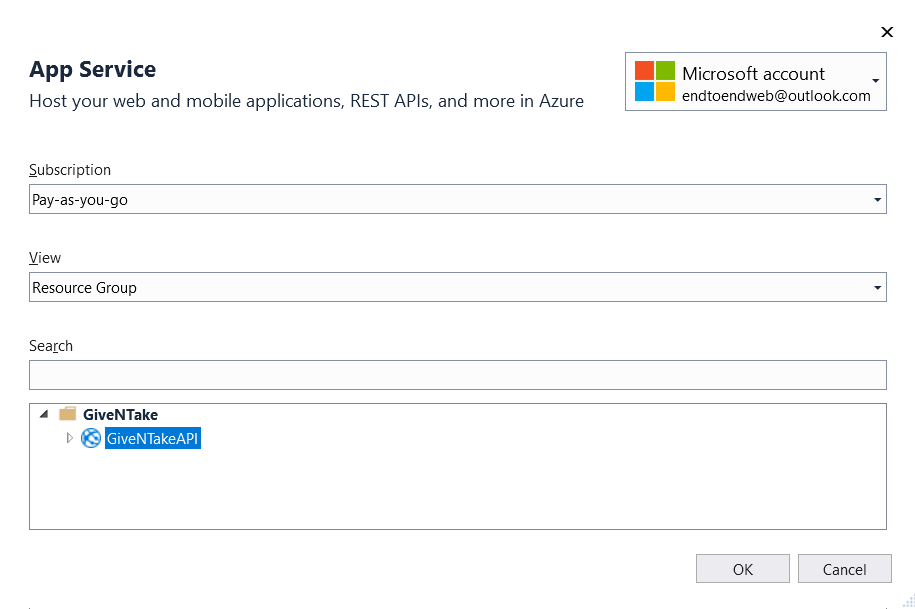Select the GiveNTakeAPI app service

pyautogui.click(x=152, y=438)
